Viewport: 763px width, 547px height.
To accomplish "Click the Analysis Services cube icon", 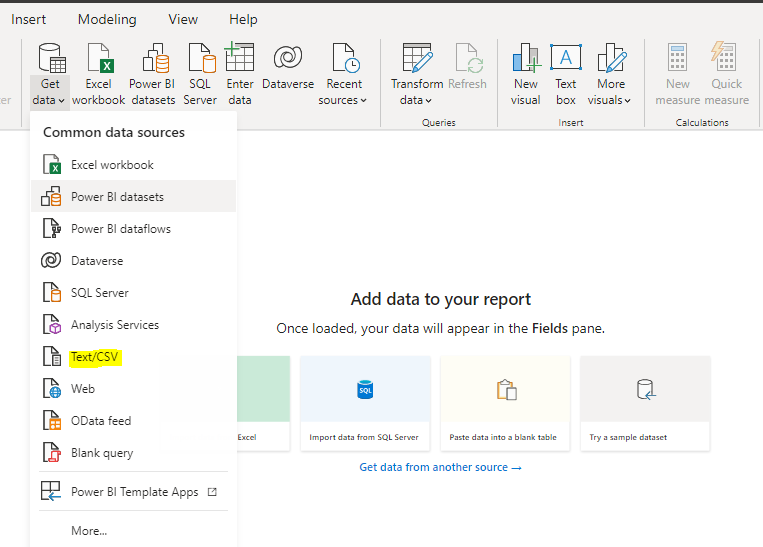I will click(52, 324).
